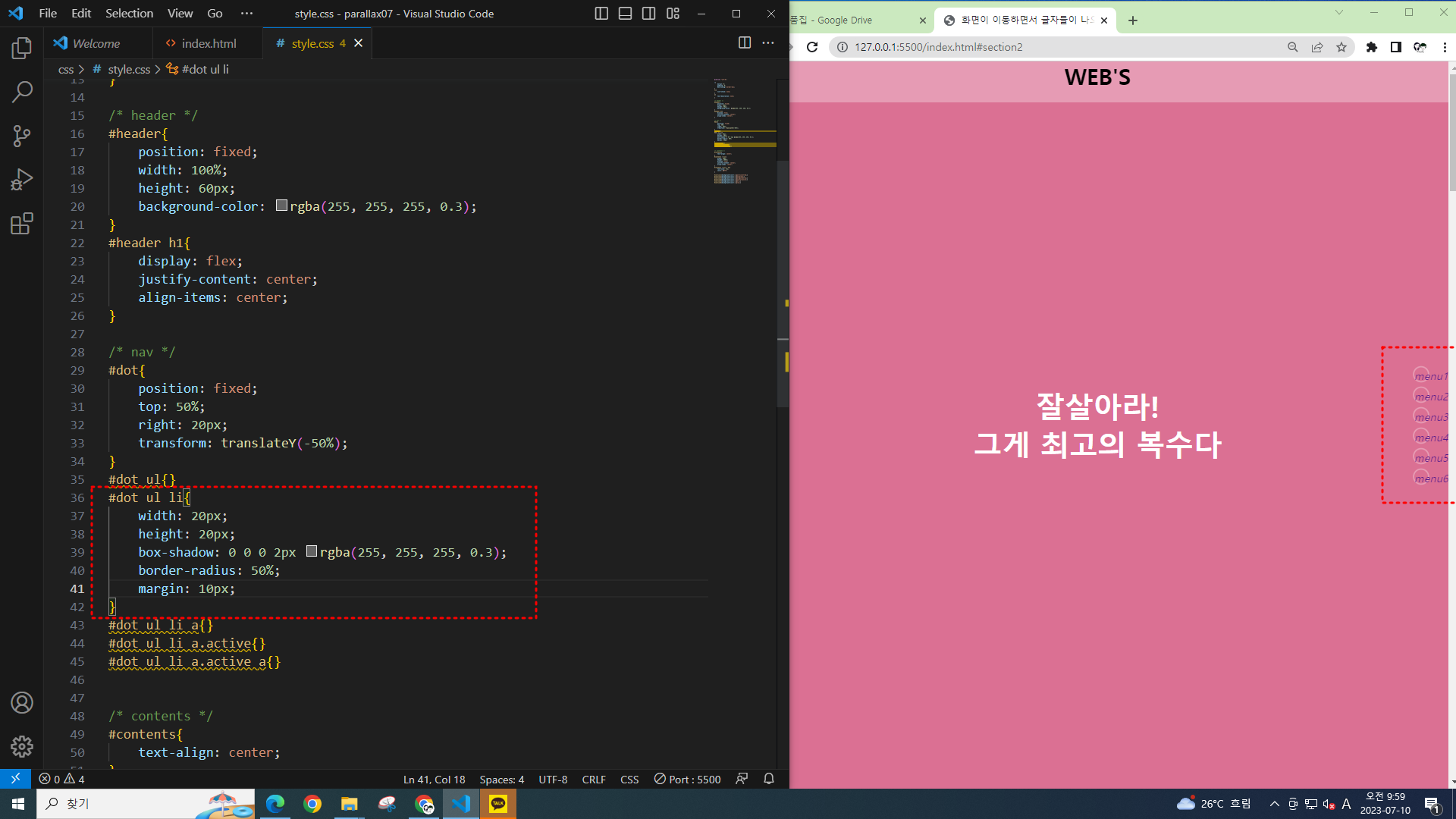Open the Extensions view
This screenshot has height=819, width=1456.
point(22,224)
